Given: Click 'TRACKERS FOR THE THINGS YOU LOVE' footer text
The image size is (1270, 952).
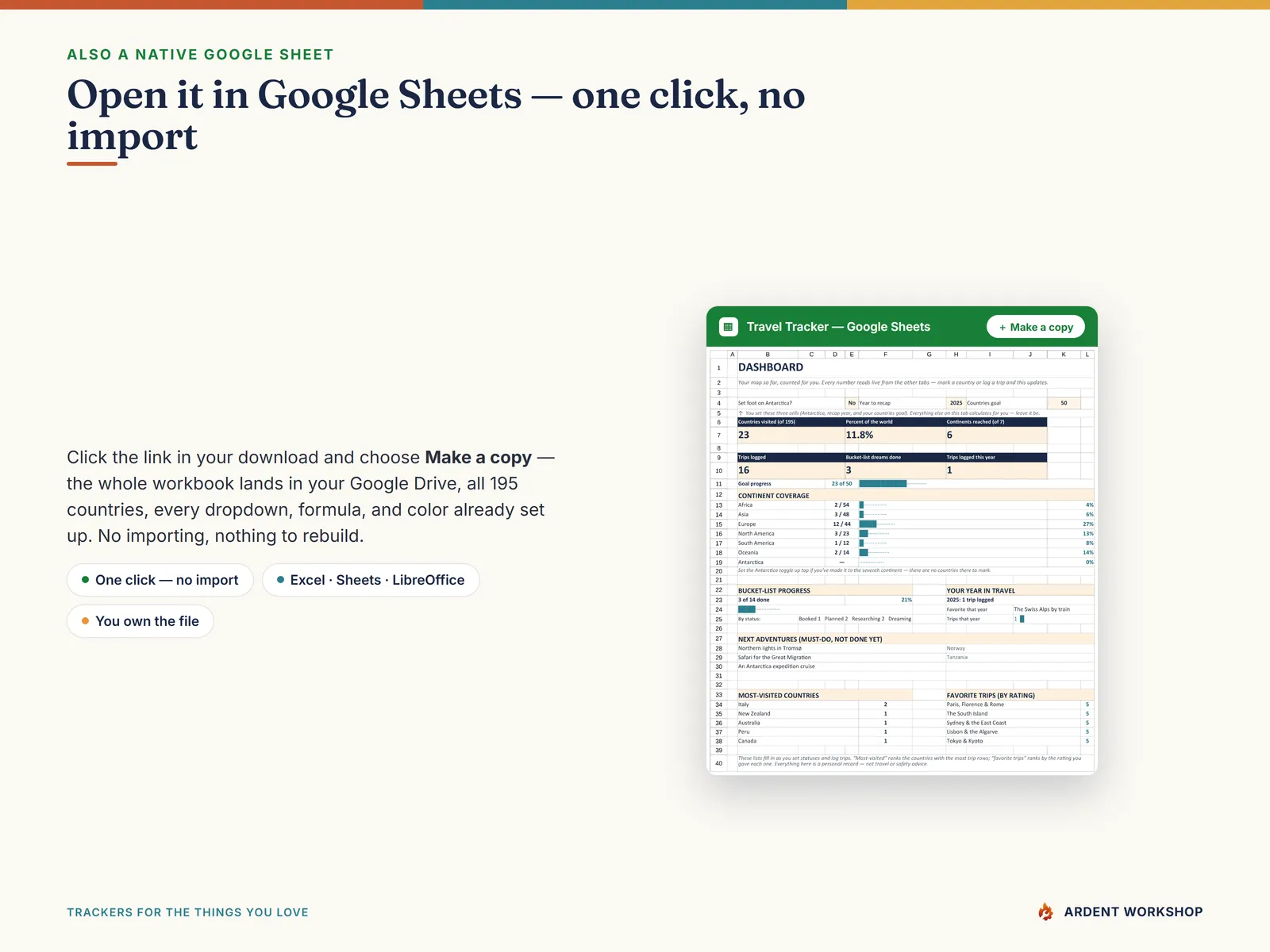Looking at the screenshot, I should (x=187, y=912).
